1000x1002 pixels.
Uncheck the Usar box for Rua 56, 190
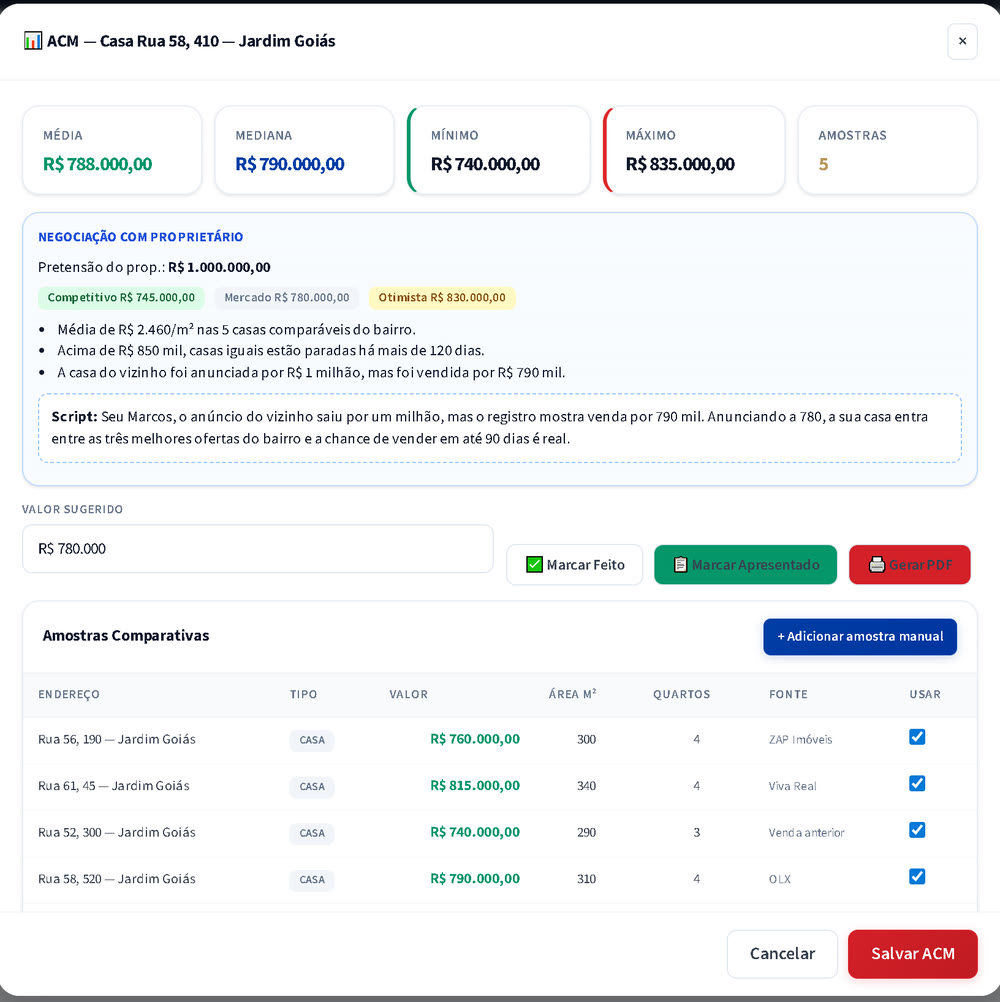tap(917, 737)
